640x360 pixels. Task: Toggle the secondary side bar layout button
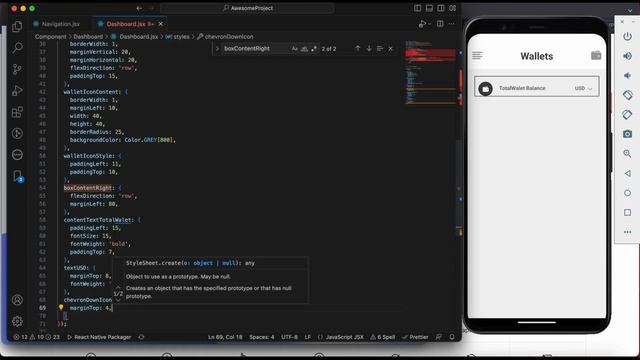[x=441, y=8]
